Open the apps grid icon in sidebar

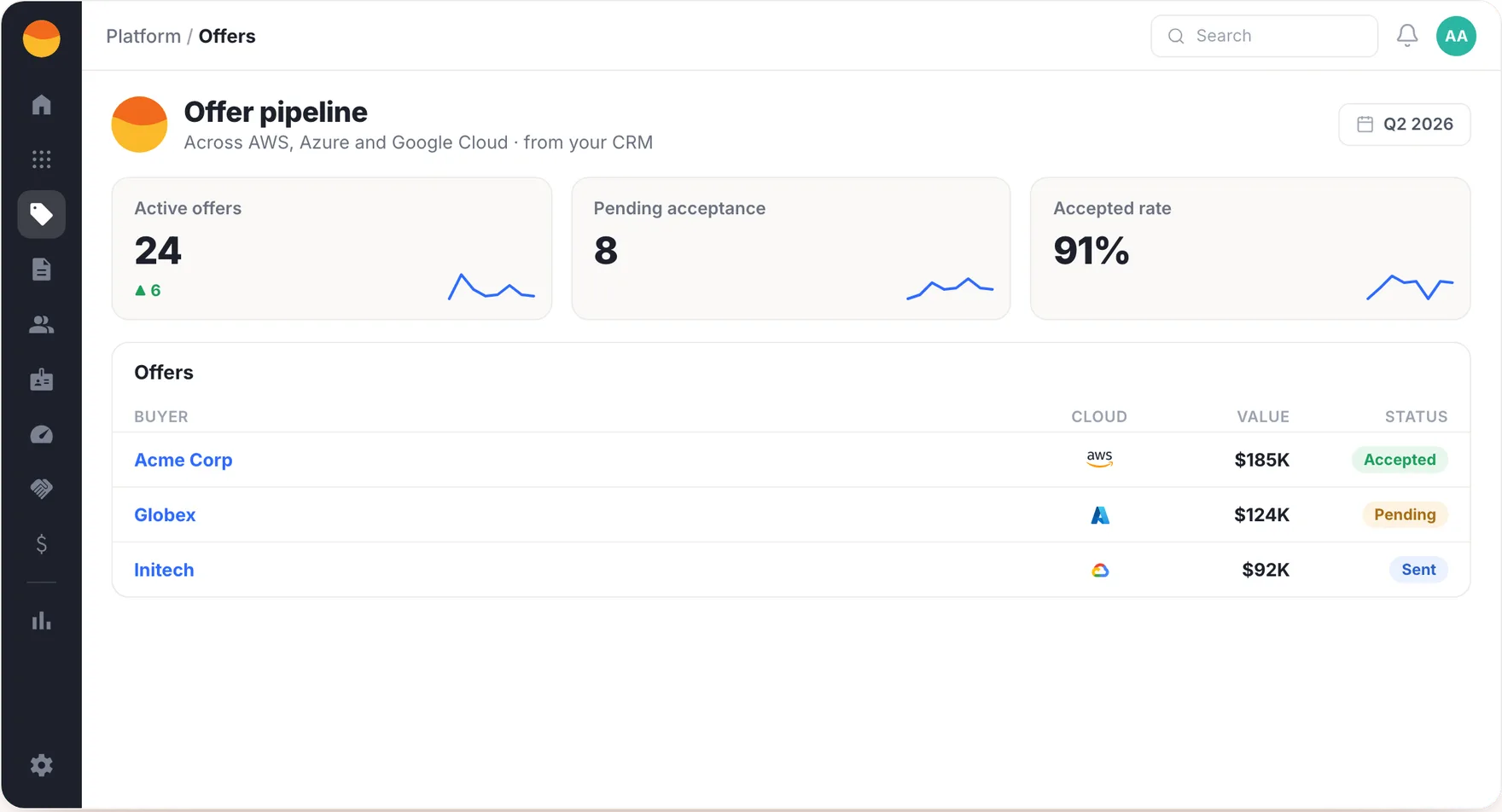(41, 159)
